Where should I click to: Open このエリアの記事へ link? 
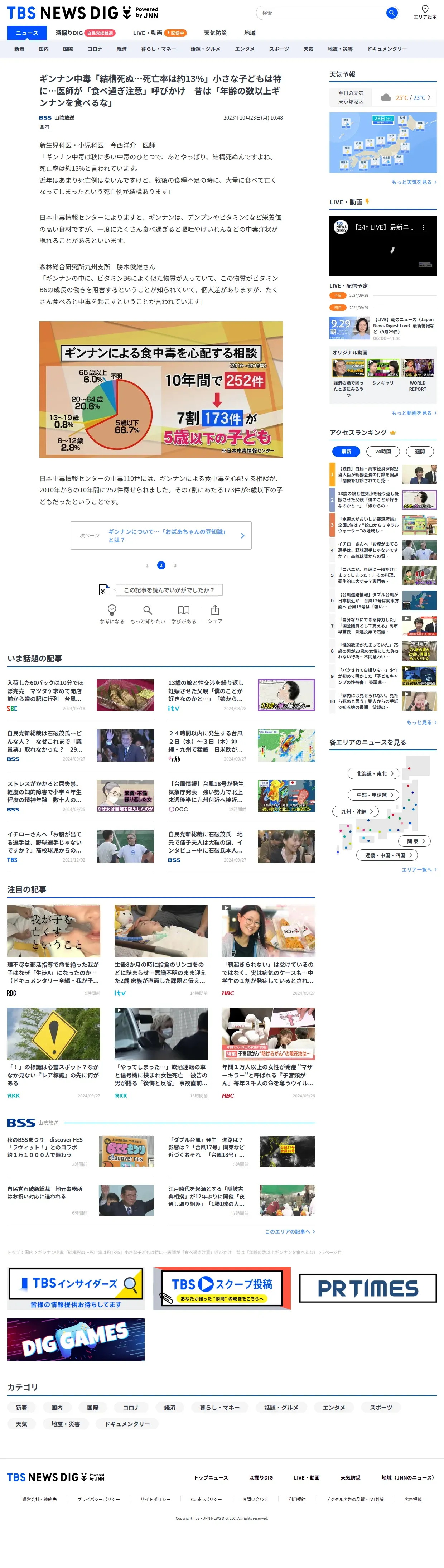[x=290, y=1231]
